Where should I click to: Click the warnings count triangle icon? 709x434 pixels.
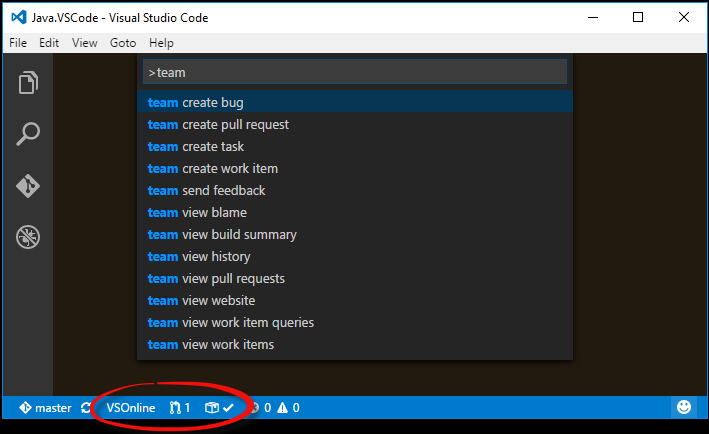(283, 408)
